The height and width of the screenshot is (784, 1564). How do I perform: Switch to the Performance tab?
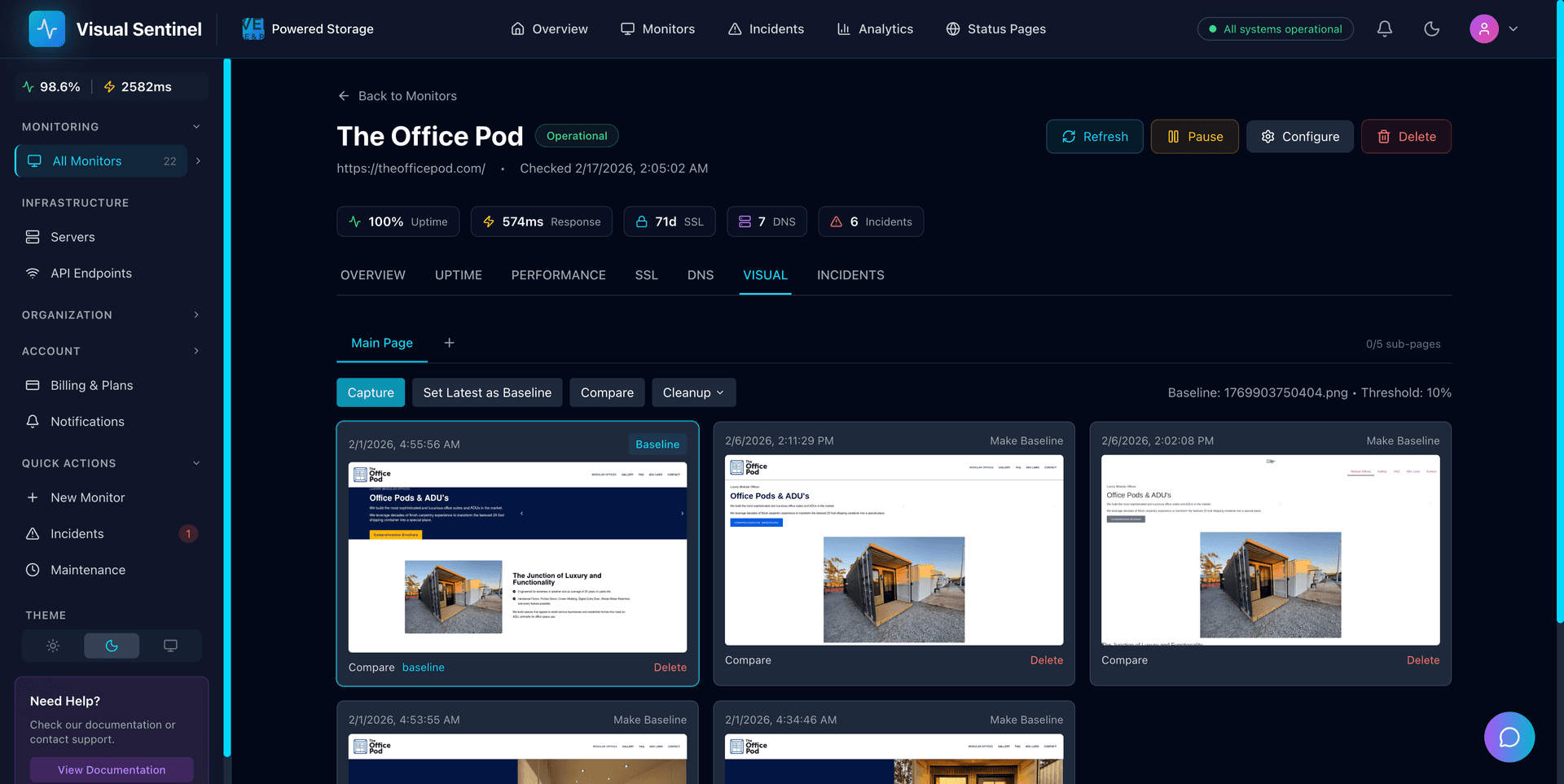tap(558, 275)
